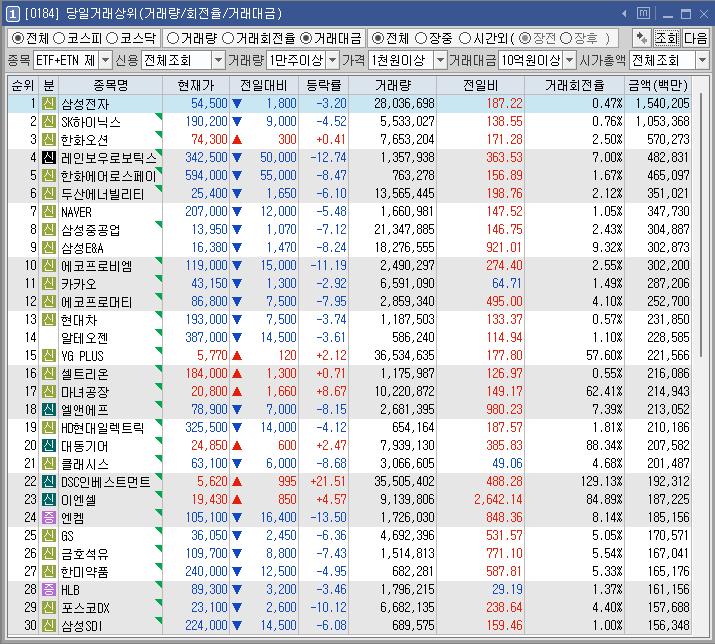Sort by the 현재가 column header
The image size is (715, 644).
(x=196, y=85)
